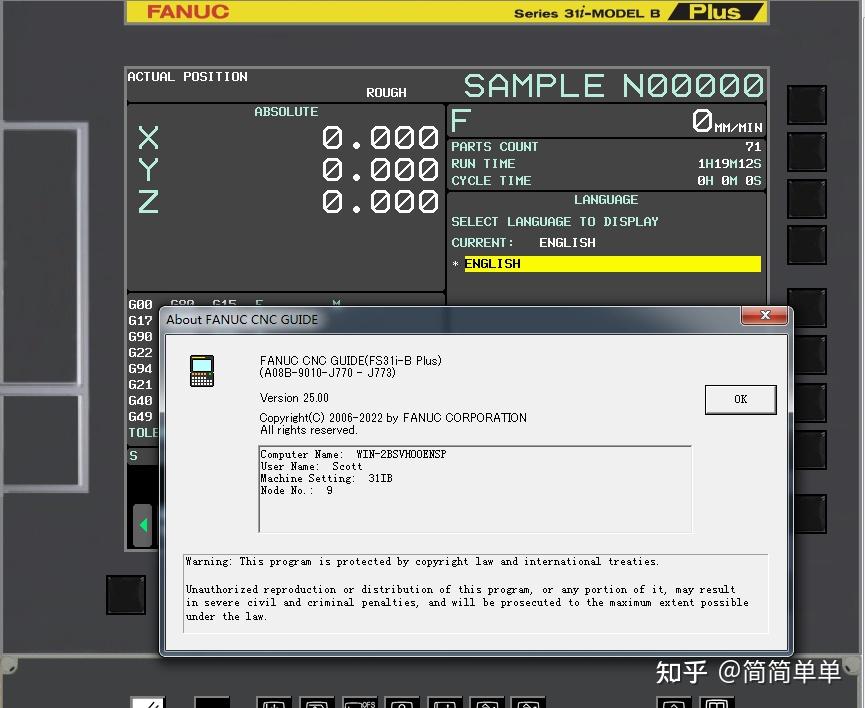Select the PROG program icon on bottom toolbar
The width and height of the screenshot is (865, 708).
pos(317,701)
